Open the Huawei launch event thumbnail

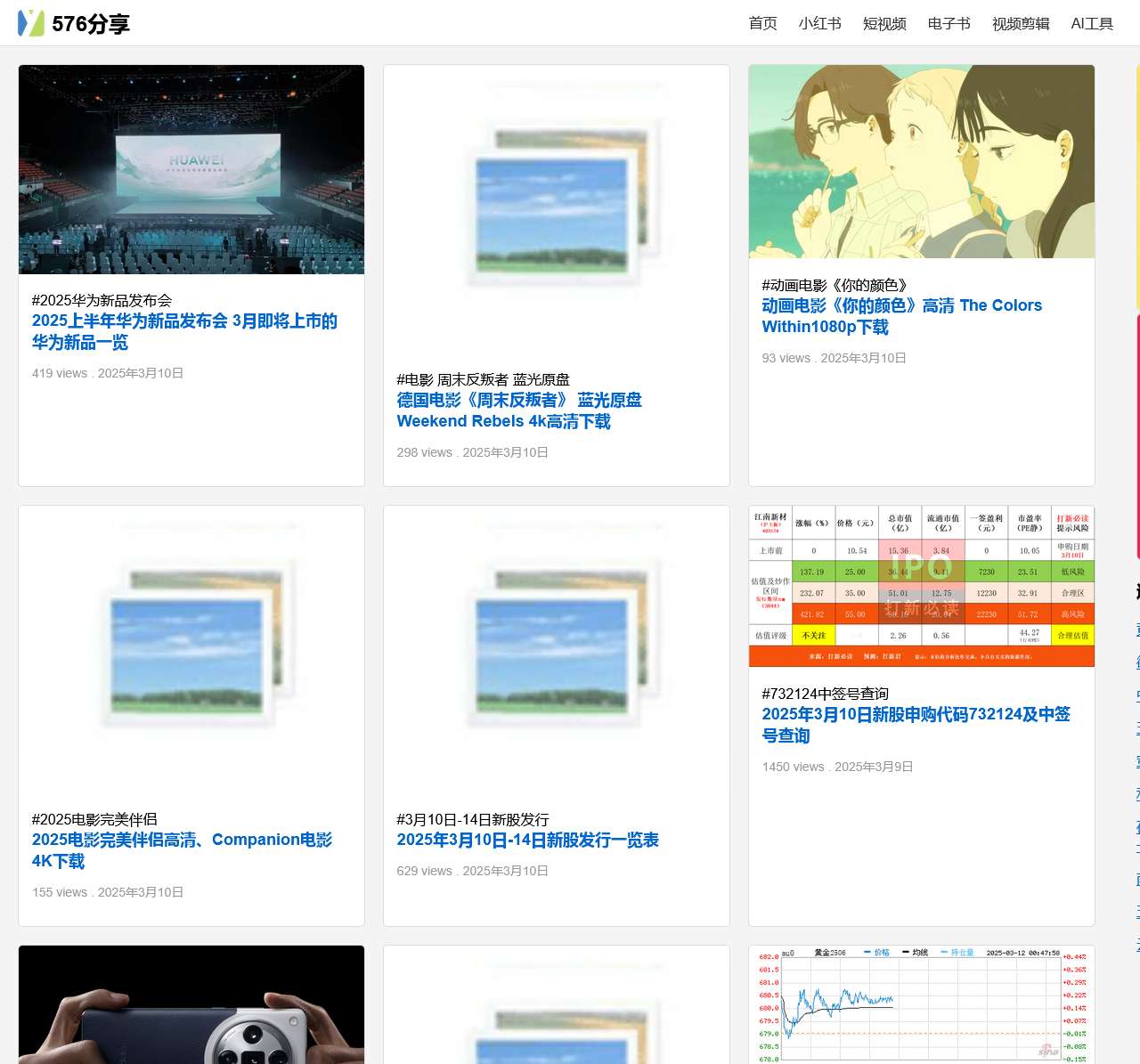[x=191, y=169]
